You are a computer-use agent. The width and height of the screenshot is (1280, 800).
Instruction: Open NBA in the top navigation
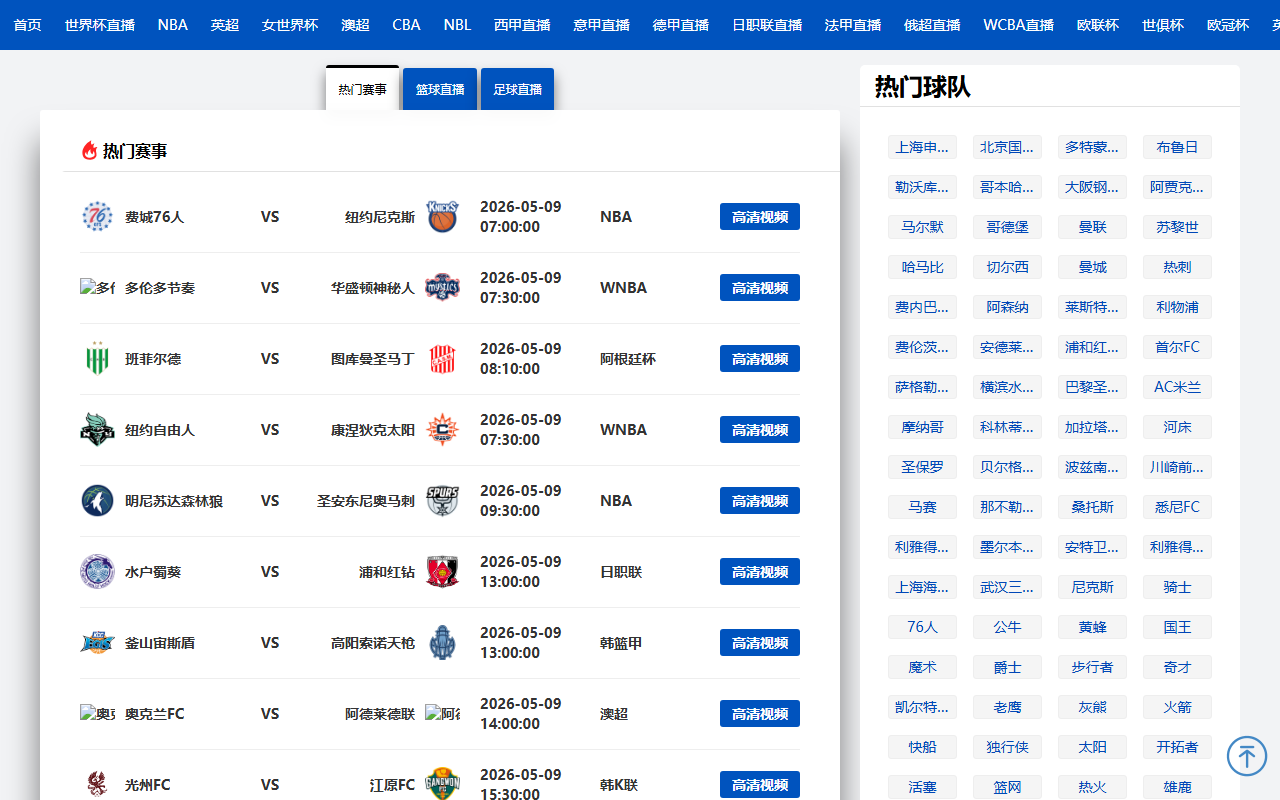coord(173,25)
